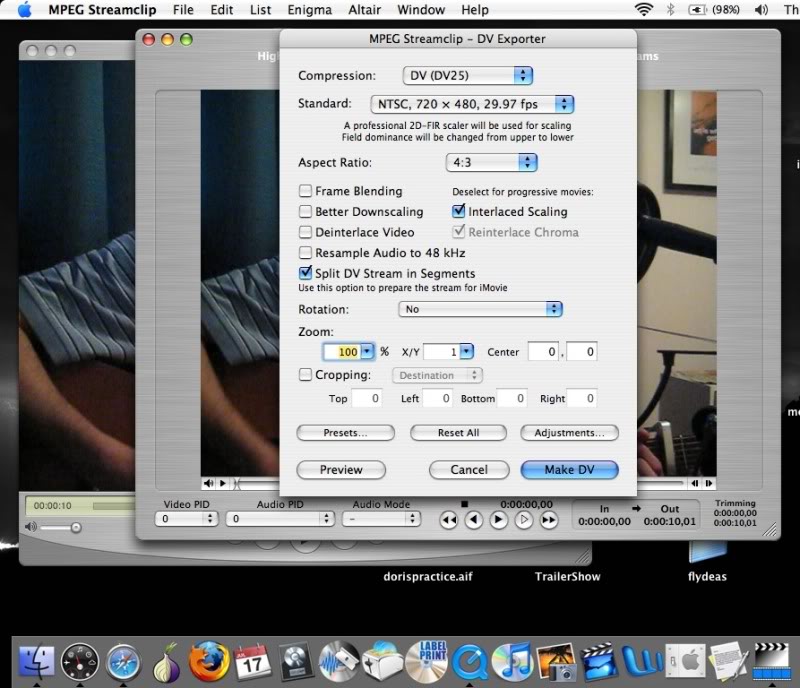
Task: Cancel the DV Exporter dialog
Action: 469,470
